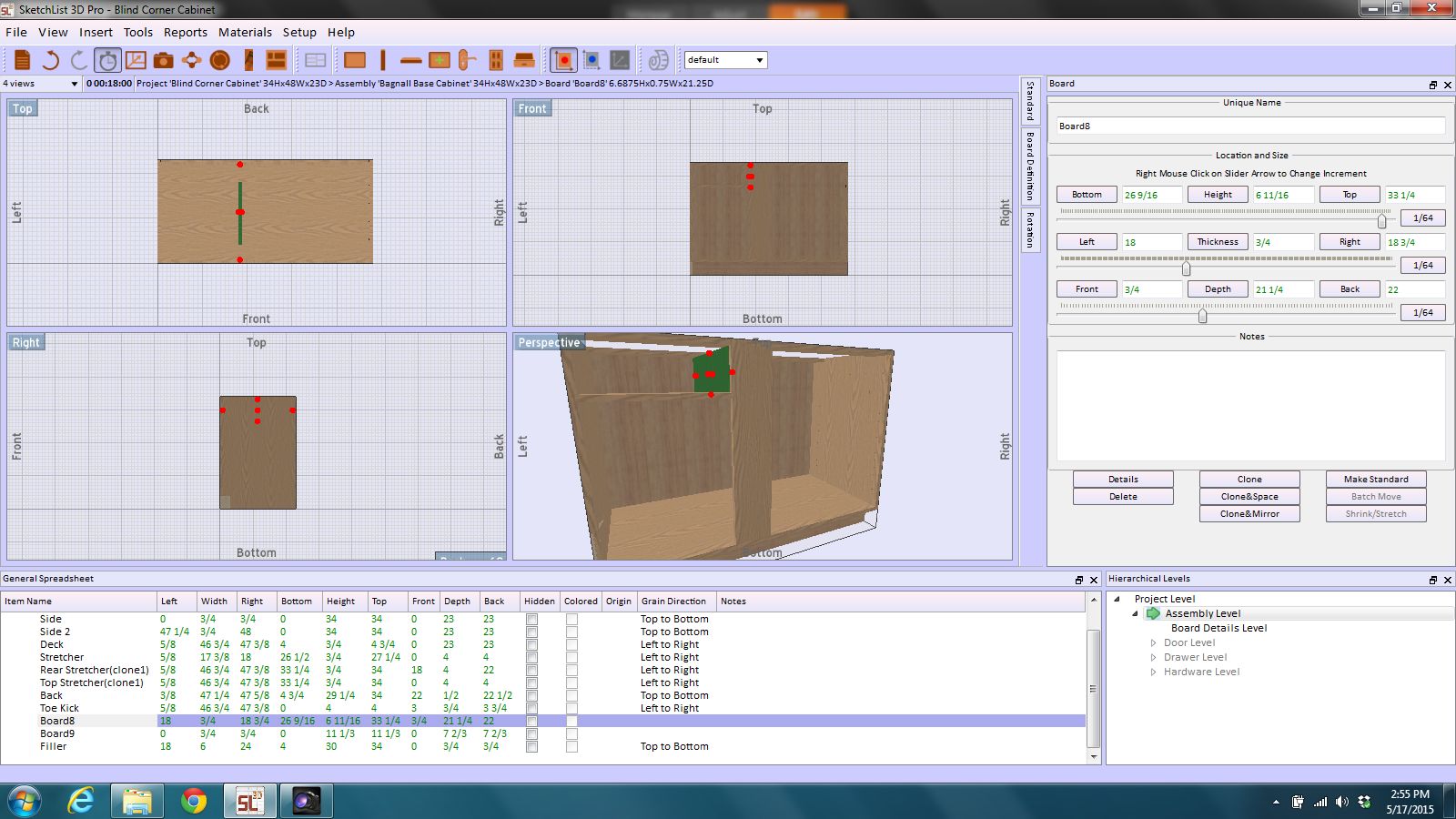Open the '4 views' dropdown

click(41, 84)
